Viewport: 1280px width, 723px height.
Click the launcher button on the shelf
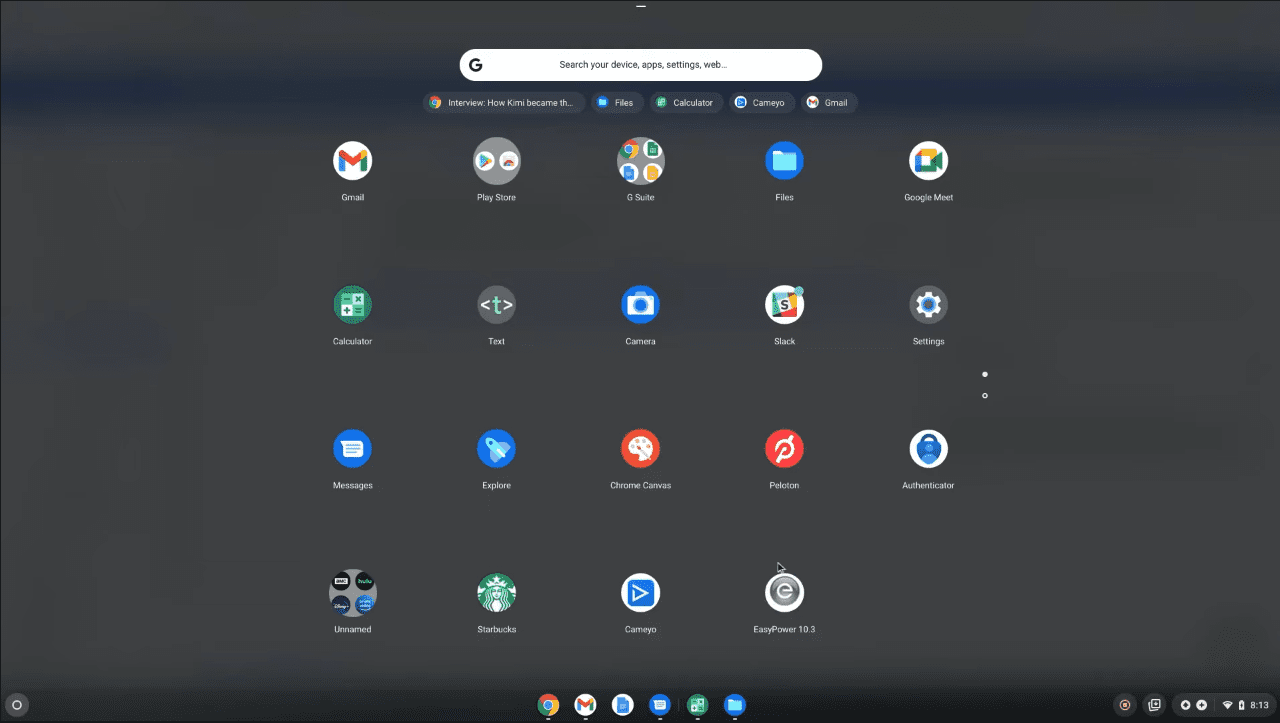(17, 705)
